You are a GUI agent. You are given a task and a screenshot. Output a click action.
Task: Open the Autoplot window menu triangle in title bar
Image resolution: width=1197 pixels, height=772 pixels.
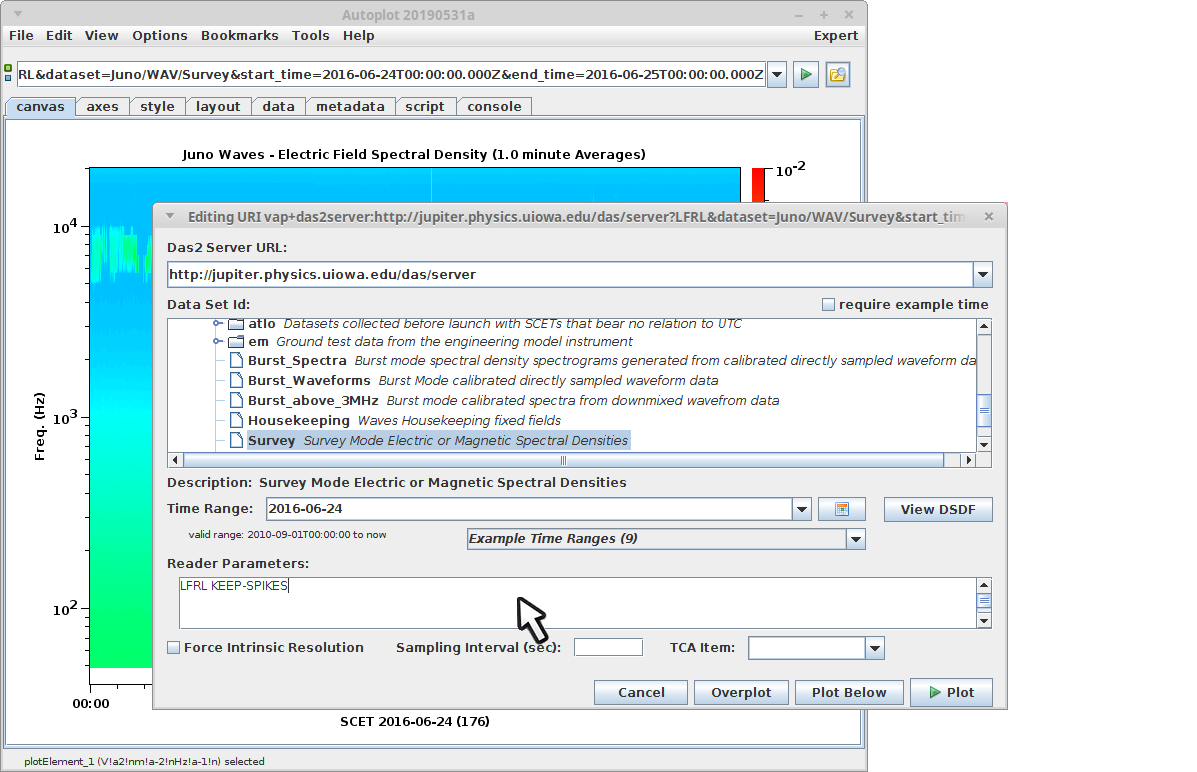tap(18, 15)
